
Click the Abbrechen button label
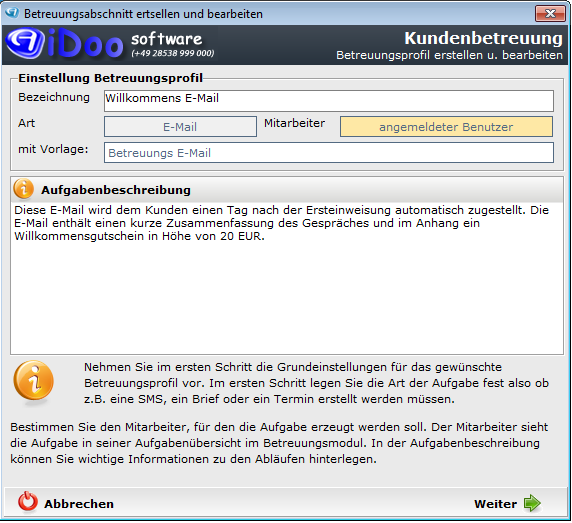(79, 504)
